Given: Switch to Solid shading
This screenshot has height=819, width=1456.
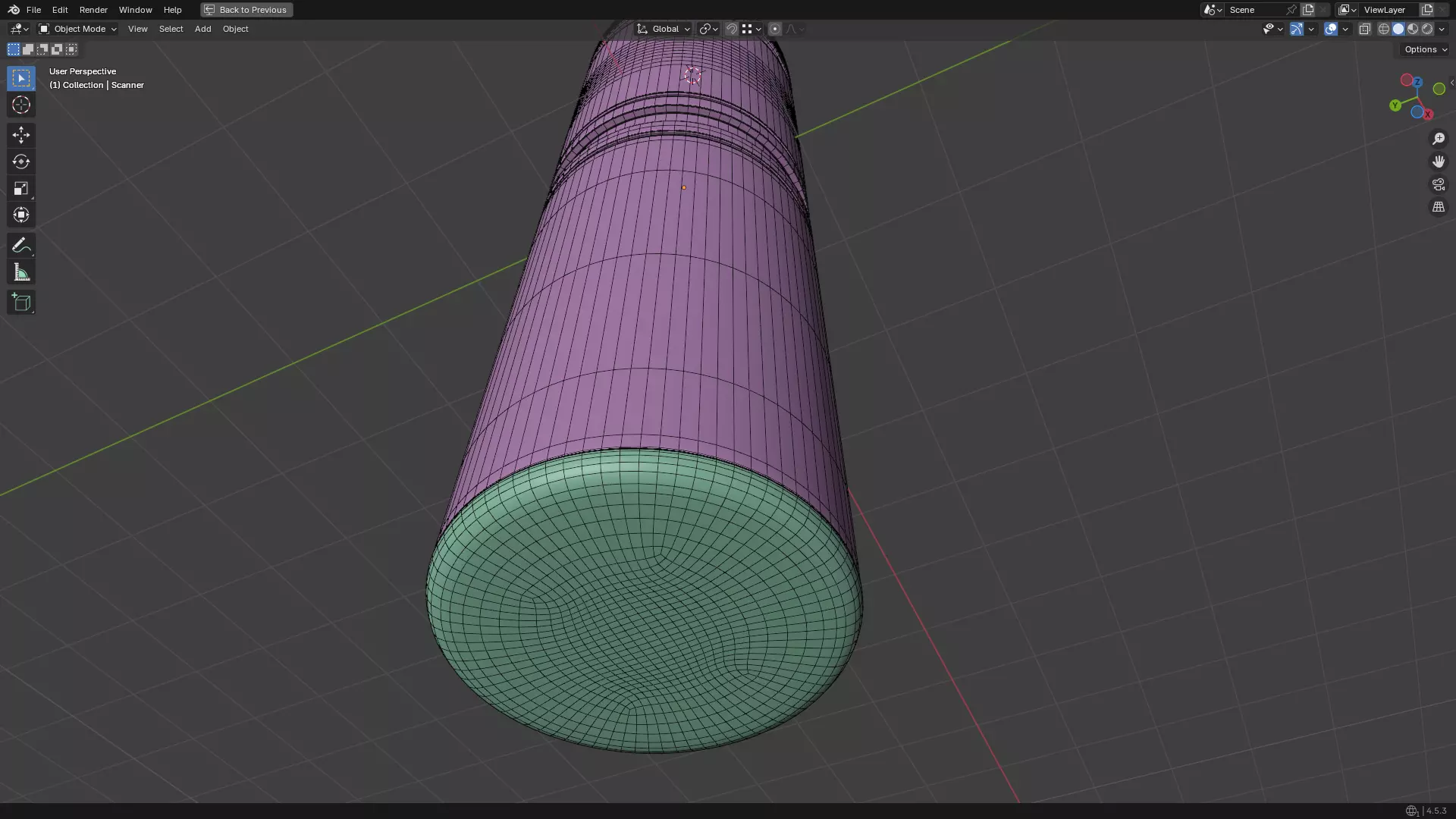Looking at the screenshot, I should (1398, 29).
